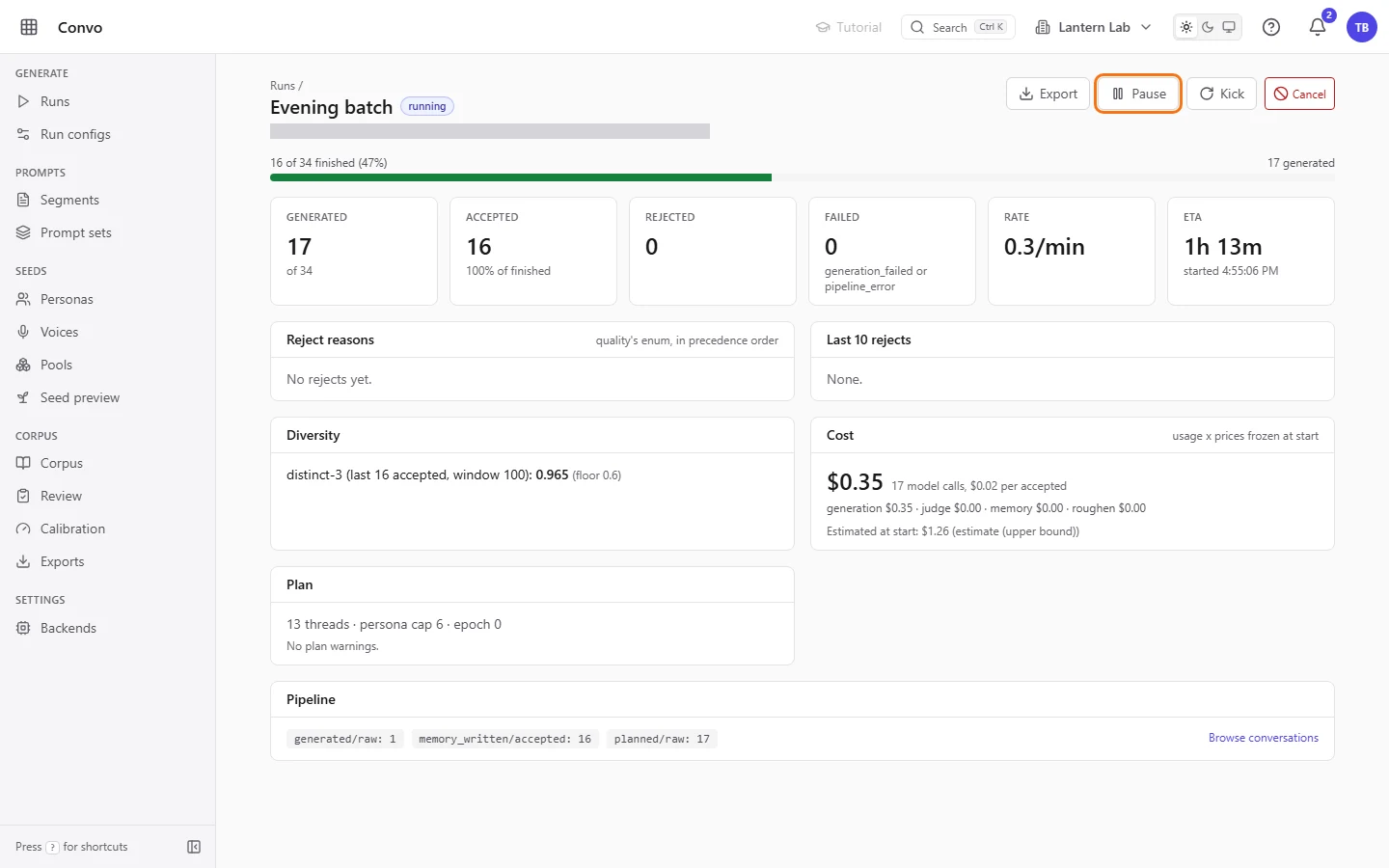The height and width of the screenshot is (868, 1389).
Task: Open the notifications bell
Action: click(x=1318, y=27)
